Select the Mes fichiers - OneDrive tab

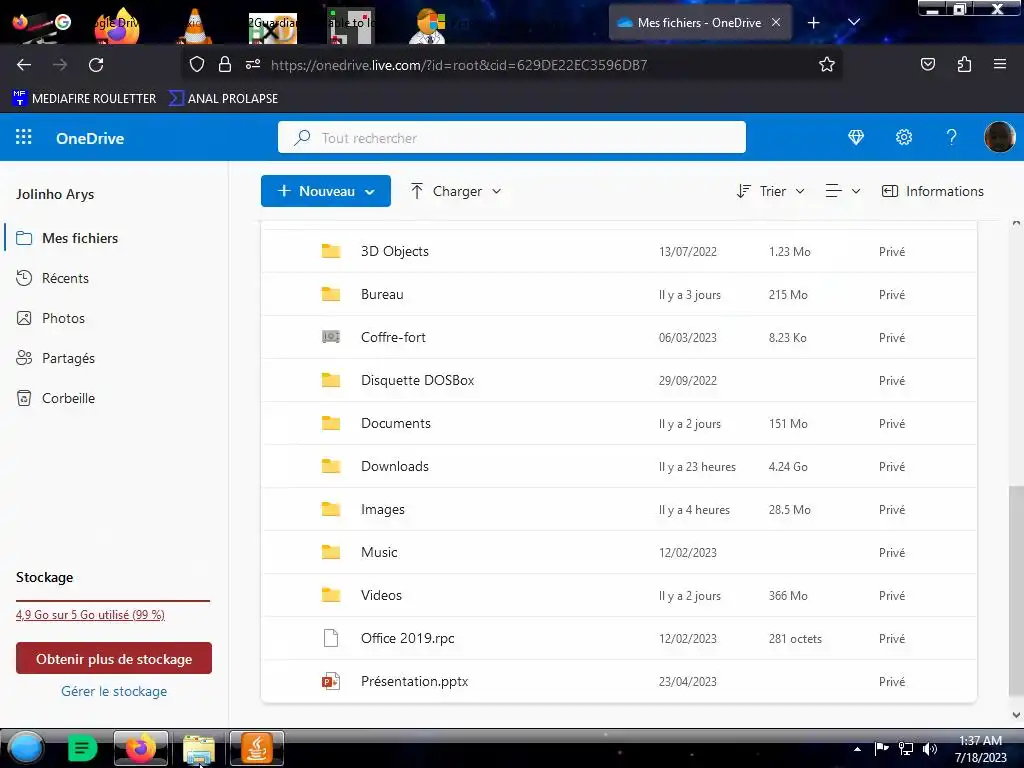coord(699,23)
